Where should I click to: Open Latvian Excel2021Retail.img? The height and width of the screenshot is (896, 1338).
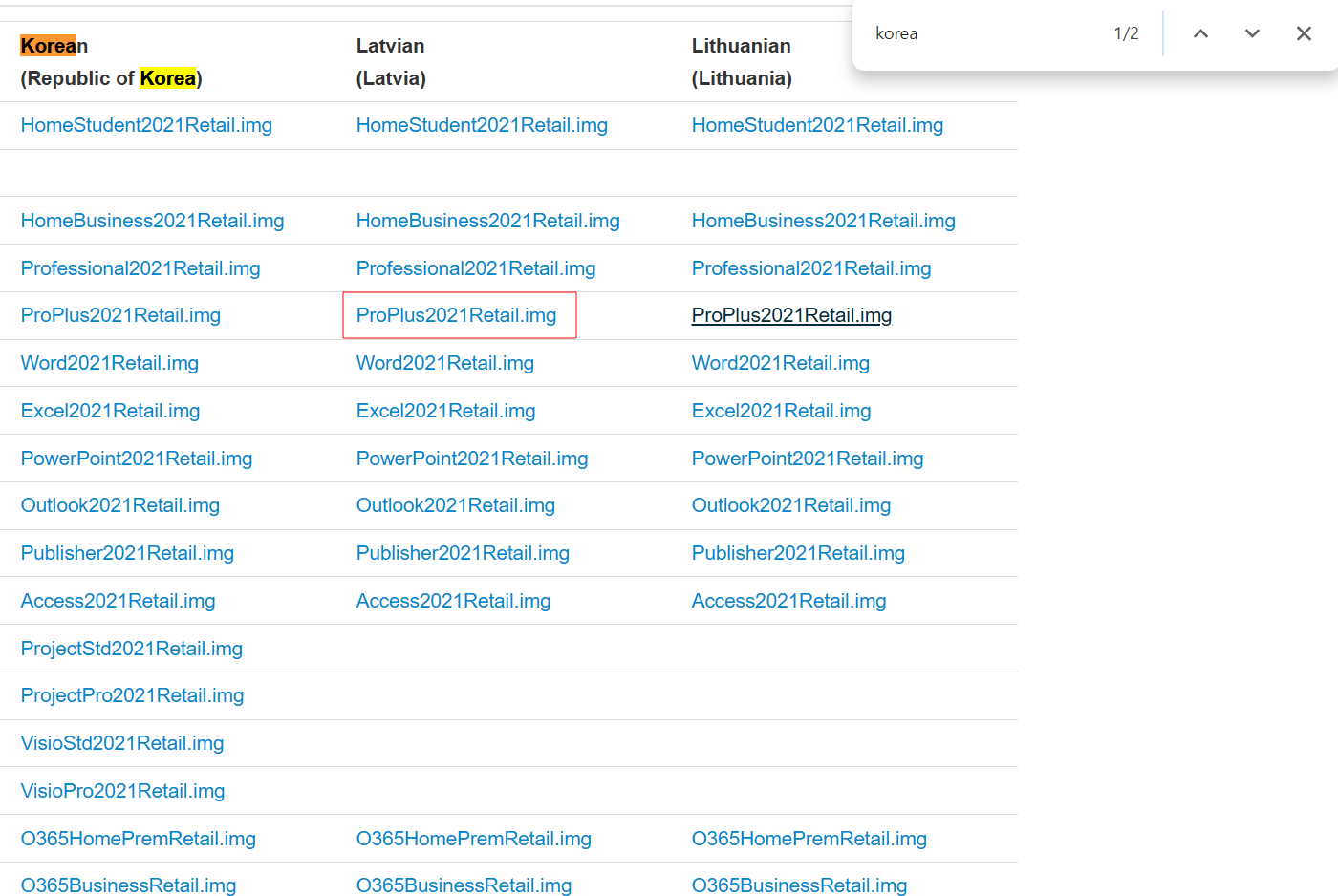[446, 411]
